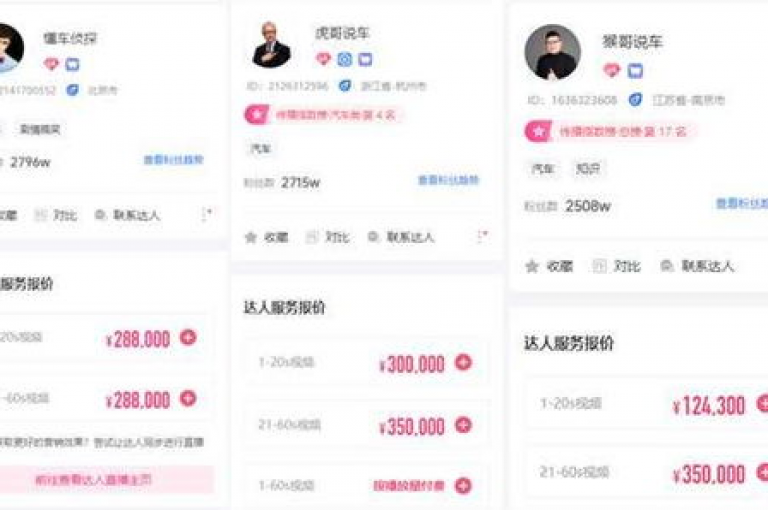The width and height of the screenshot is (768, 510).
Task: Click 对比 compare icon on 虎哥说车 card
Action: (312, 238)
